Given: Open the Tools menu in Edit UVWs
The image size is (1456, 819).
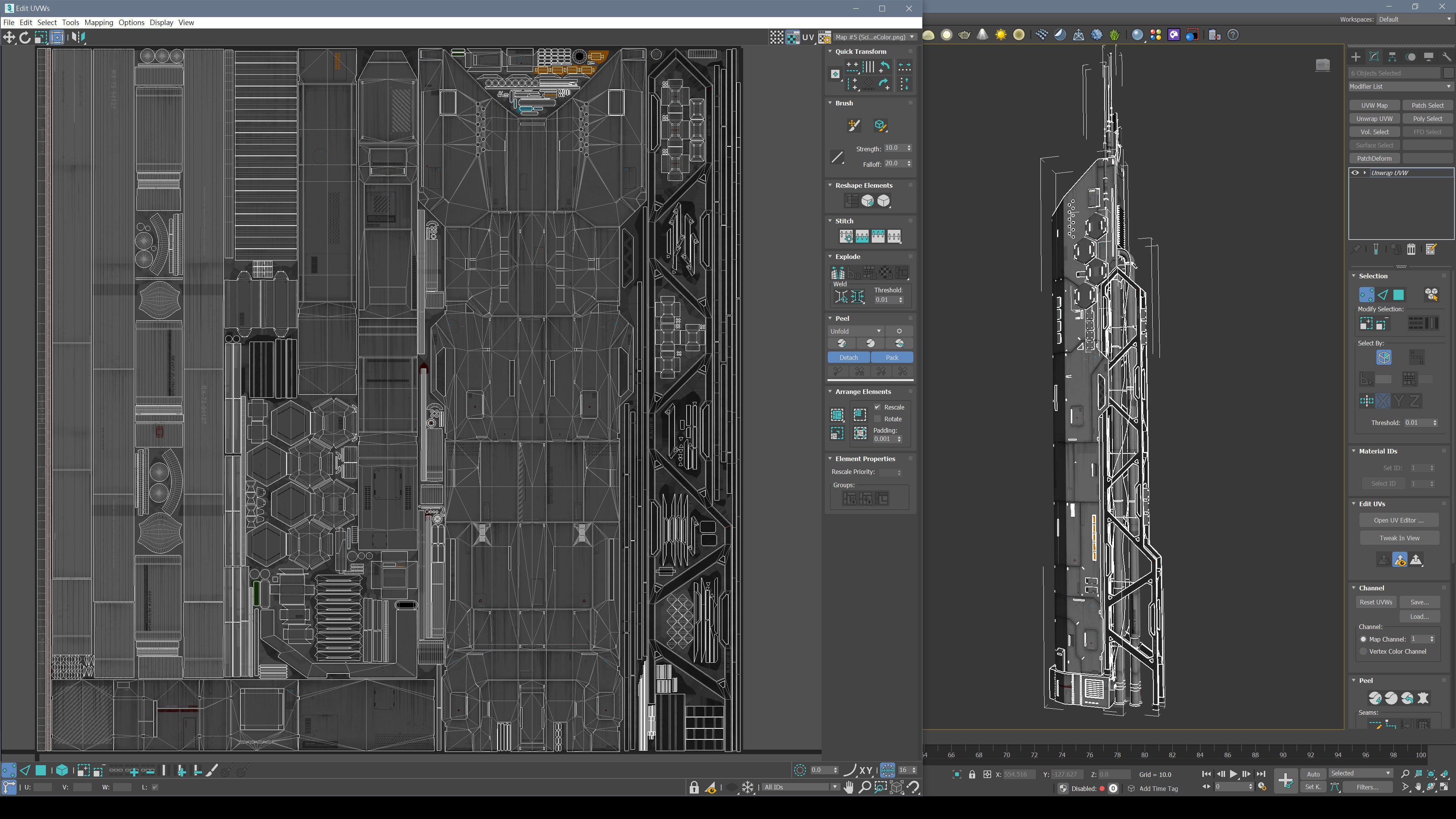Looking at the screenshot, I should click(70, 23).
